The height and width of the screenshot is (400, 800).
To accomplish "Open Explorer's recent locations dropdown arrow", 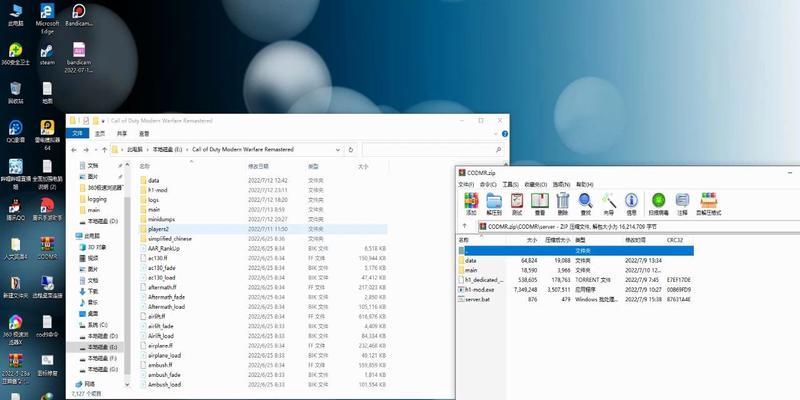I will tap(95, 150).
